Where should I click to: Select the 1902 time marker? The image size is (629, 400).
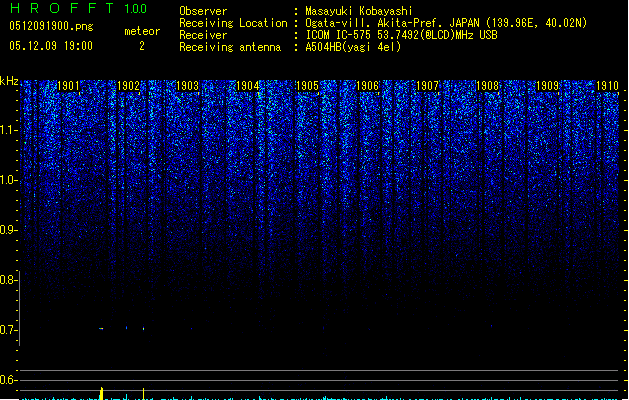click(x=128, y=87)
